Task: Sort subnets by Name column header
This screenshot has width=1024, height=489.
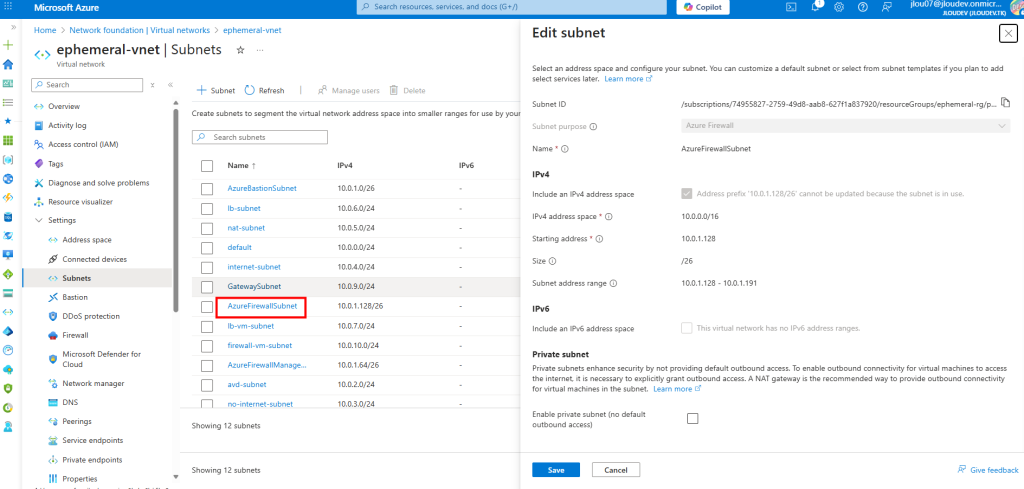Action: pos(241,166)
